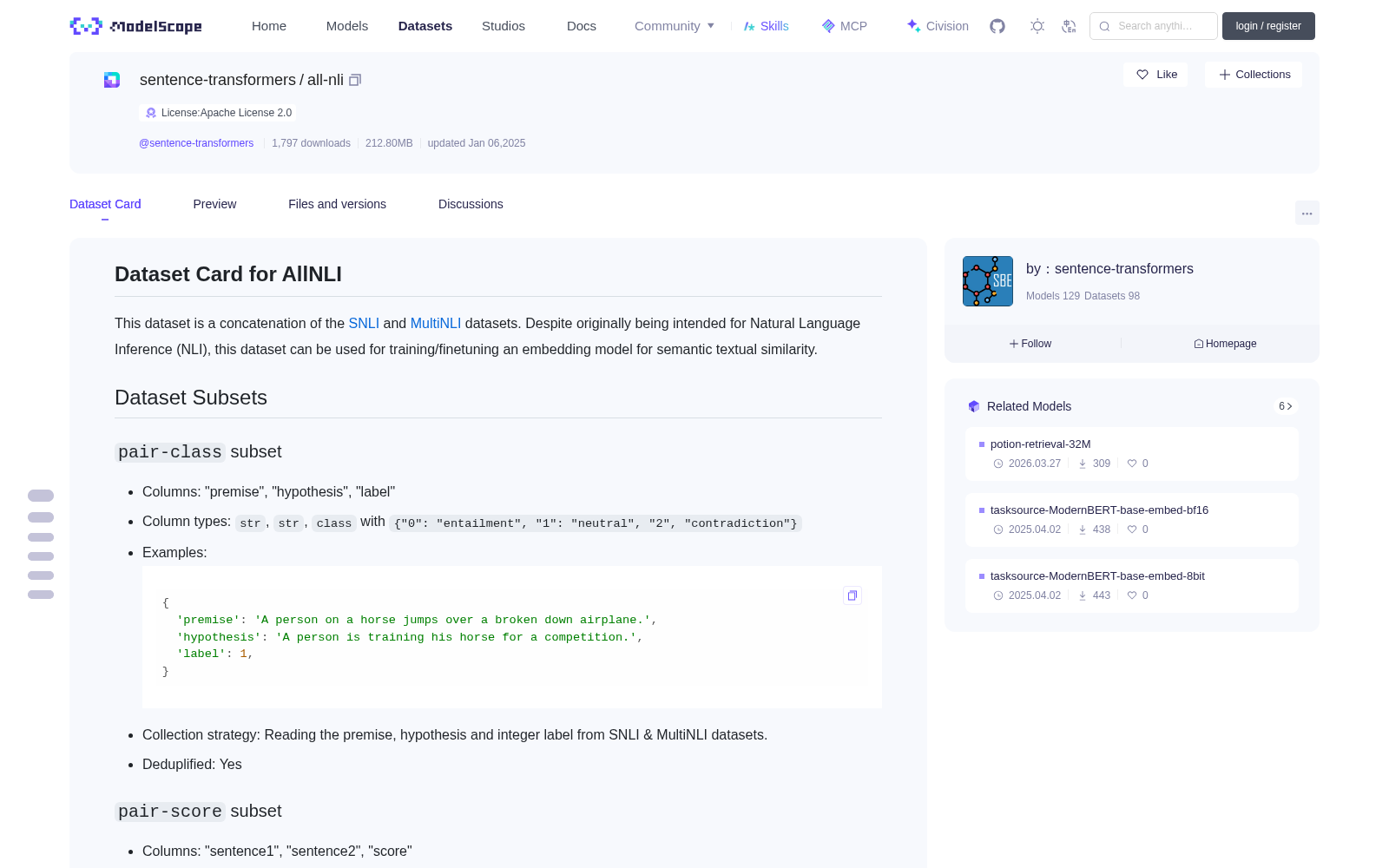Click the sentence-transformers SBERT avatar

coord(988,281)
